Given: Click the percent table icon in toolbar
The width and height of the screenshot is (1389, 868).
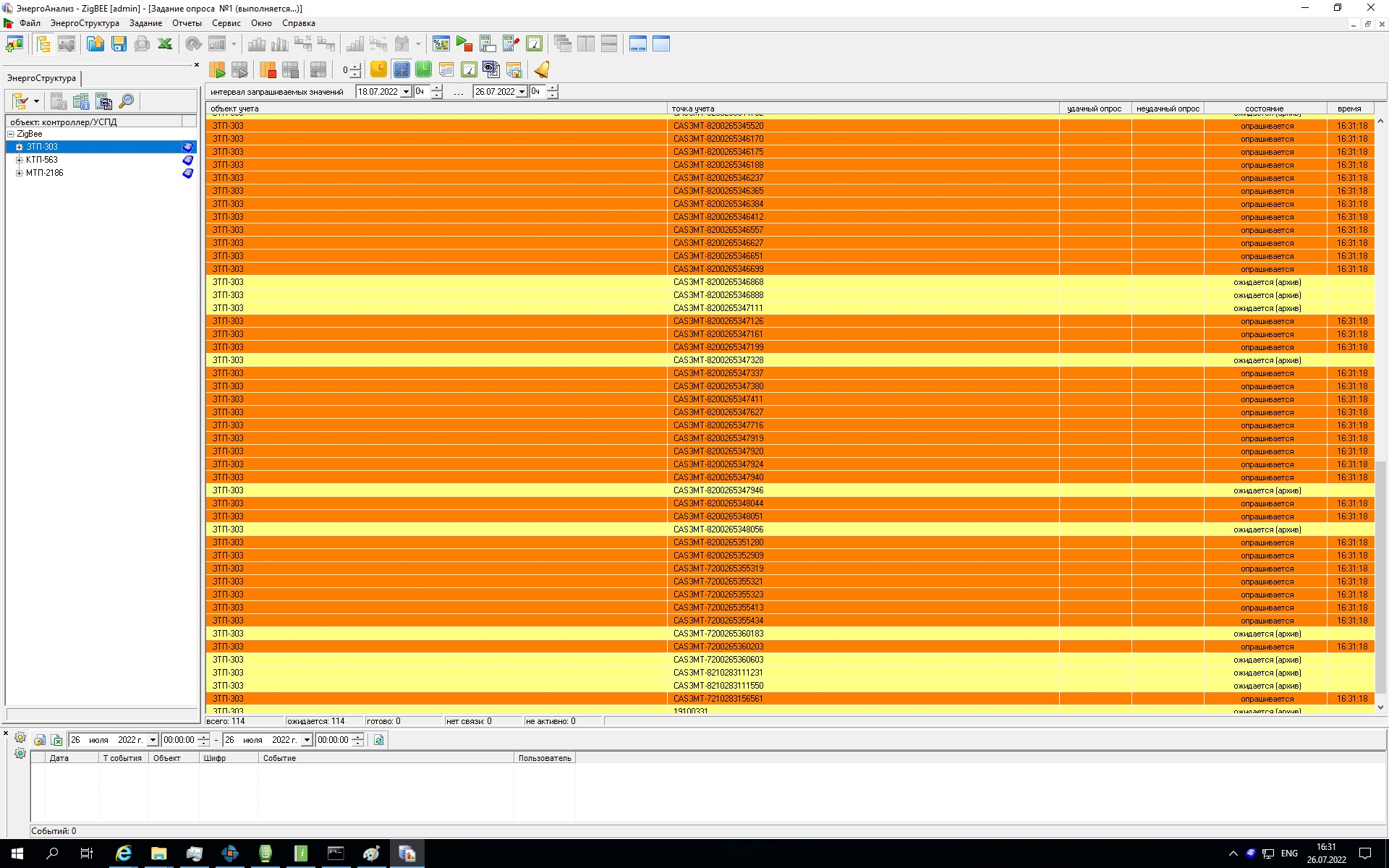Looking at the screenshot, I should 441,44.
